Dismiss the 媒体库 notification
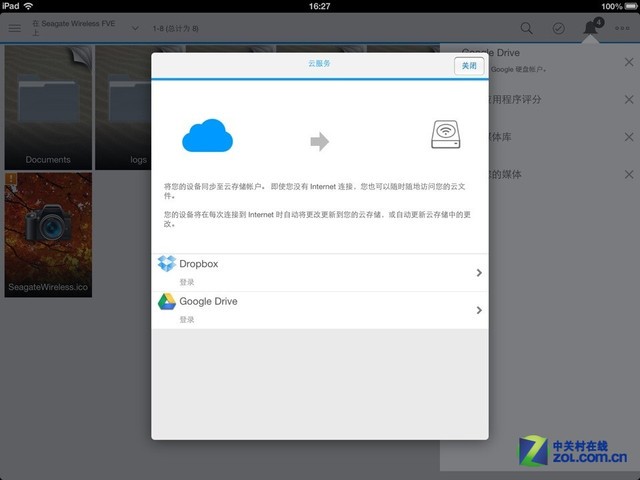The height and width of the screenshot is (480, 640). pos(628,136)
